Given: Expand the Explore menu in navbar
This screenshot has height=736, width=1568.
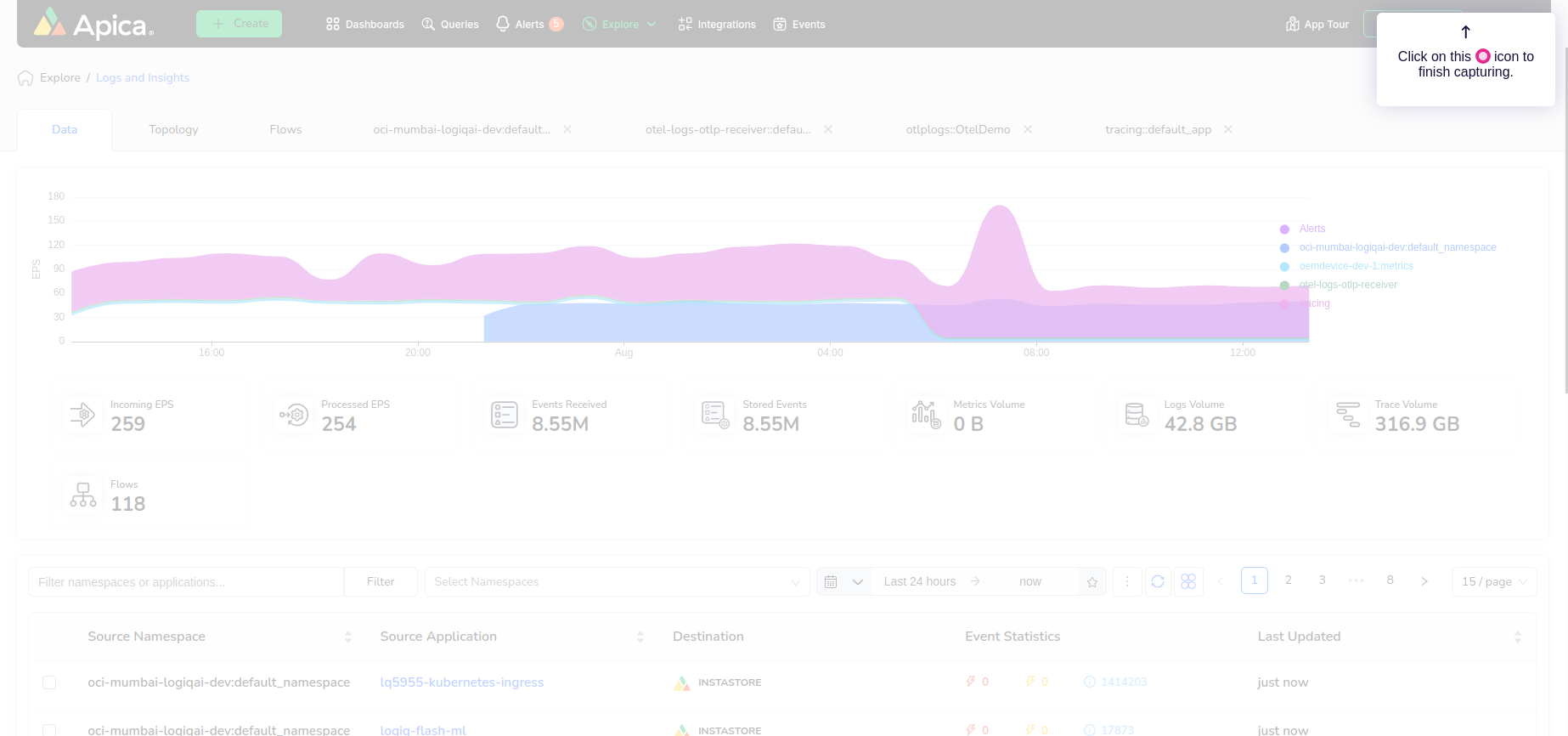Looking at the screenshot, I should 620,25.
